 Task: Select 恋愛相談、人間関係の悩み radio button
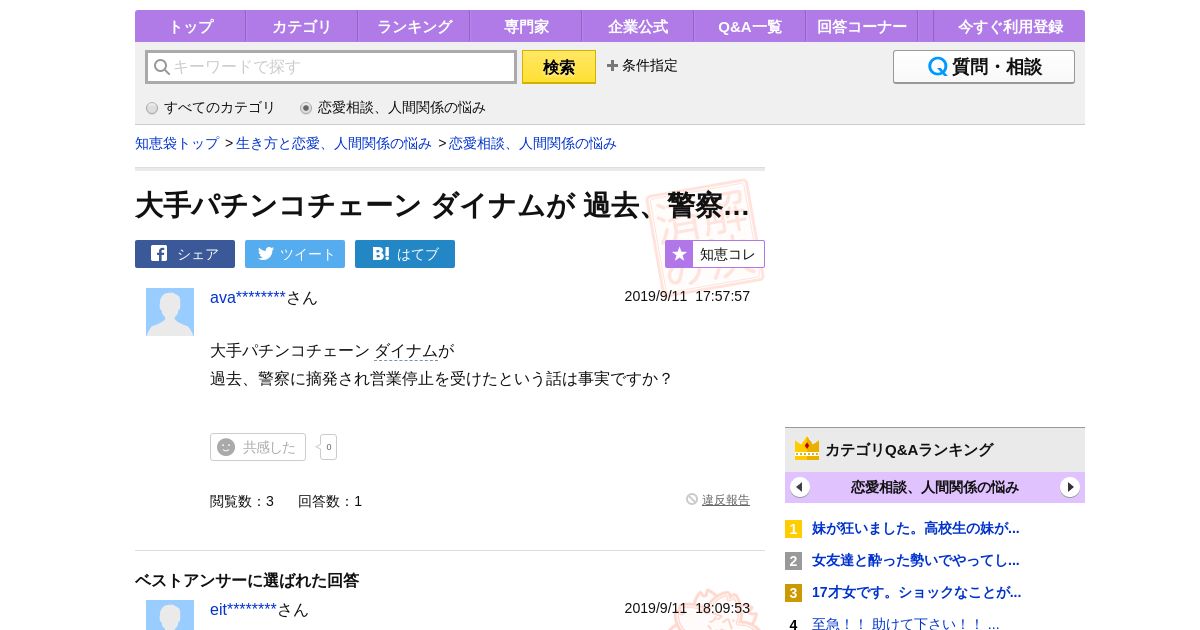click(306, 108)
